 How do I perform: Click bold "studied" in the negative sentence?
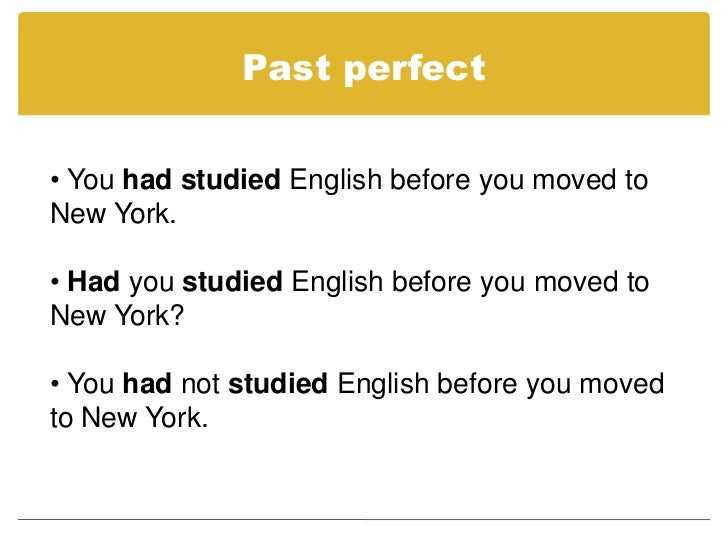tap(278, 383)
